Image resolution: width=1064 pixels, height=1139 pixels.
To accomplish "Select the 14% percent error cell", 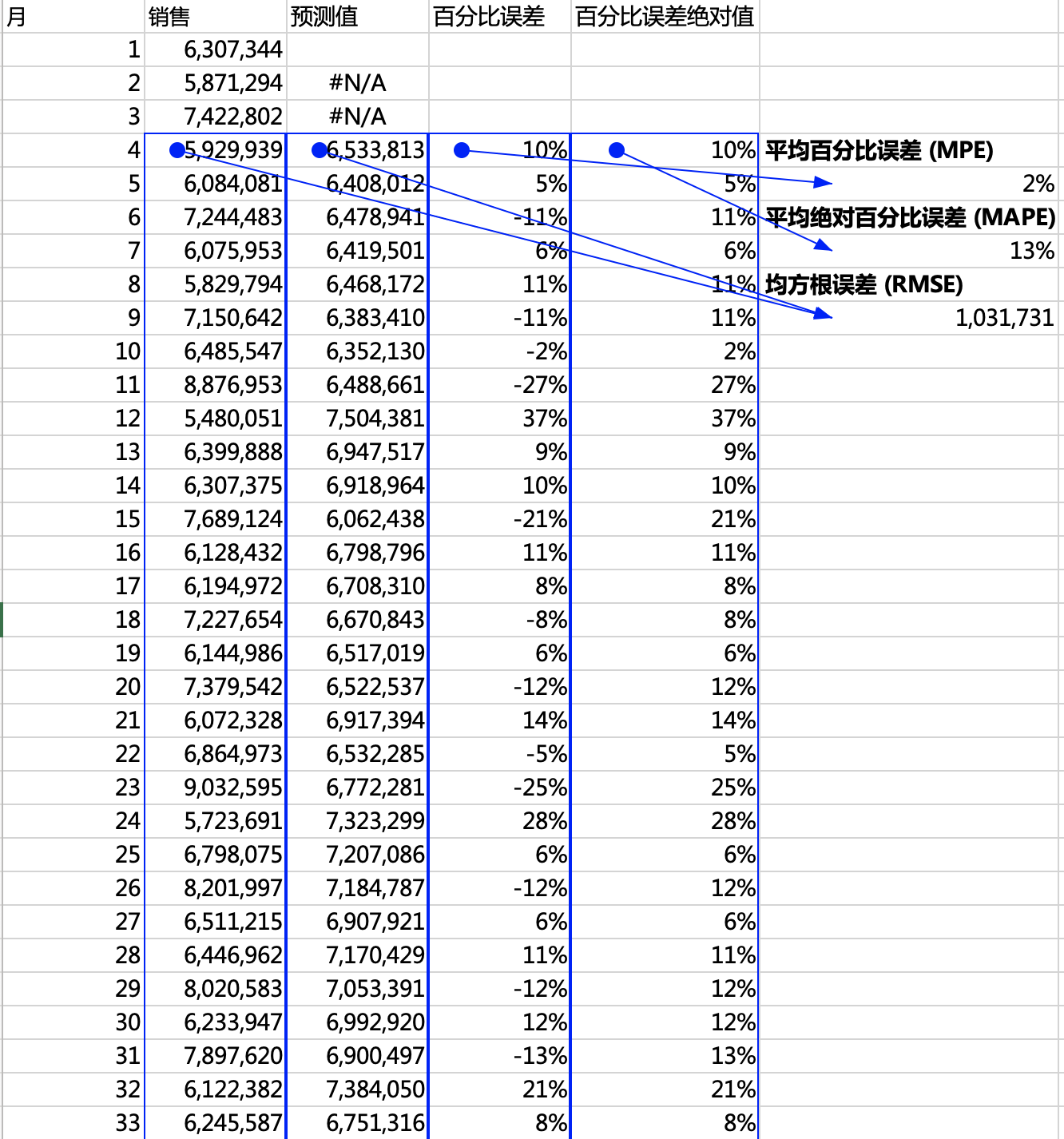I will click(499, 720).
